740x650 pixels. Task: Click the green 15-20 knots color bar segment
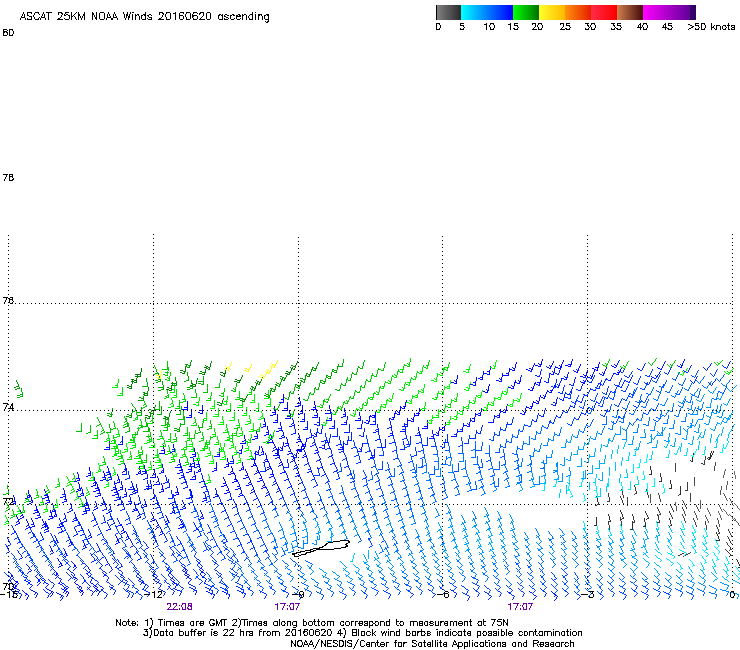click(x=526, y=12)
